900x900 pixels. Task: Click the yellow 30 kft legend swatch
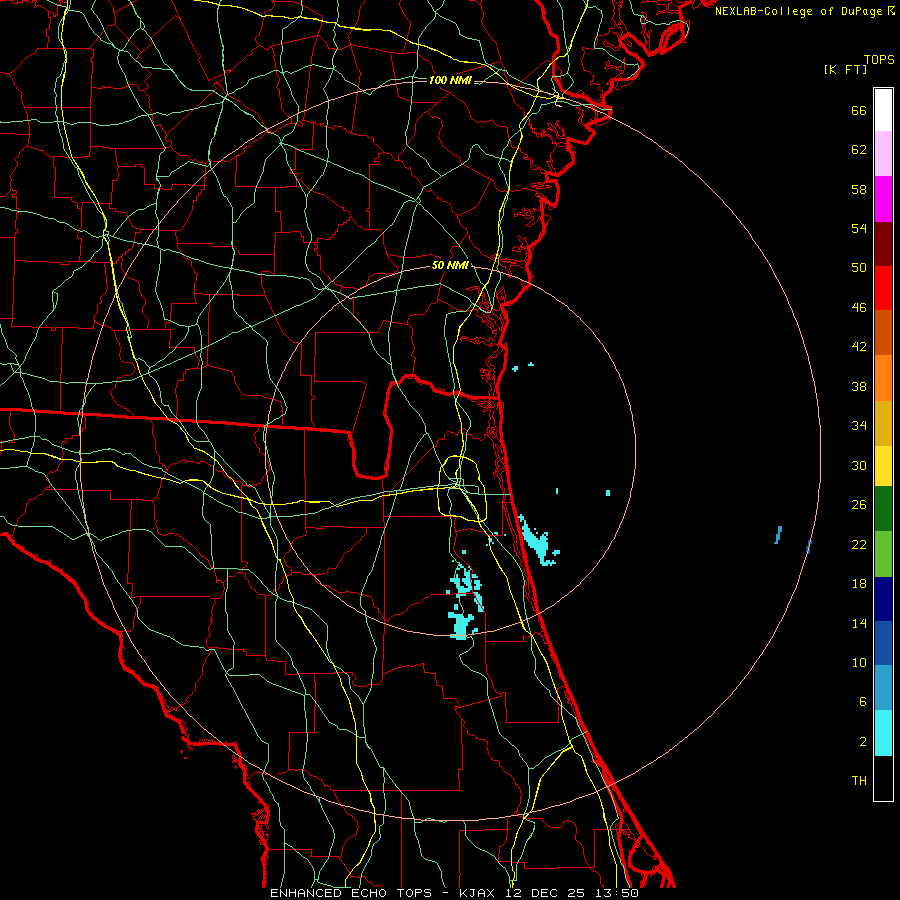pyautogui.click(x=883, y=466)
